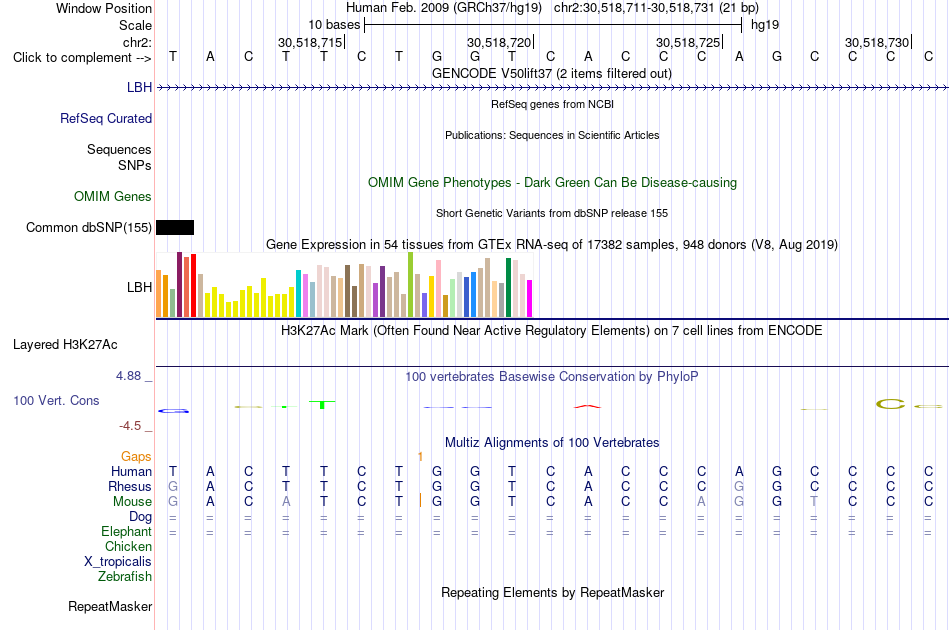Click 'Multiz Alignments of 100 Vertebrates' title

[552, 443]
